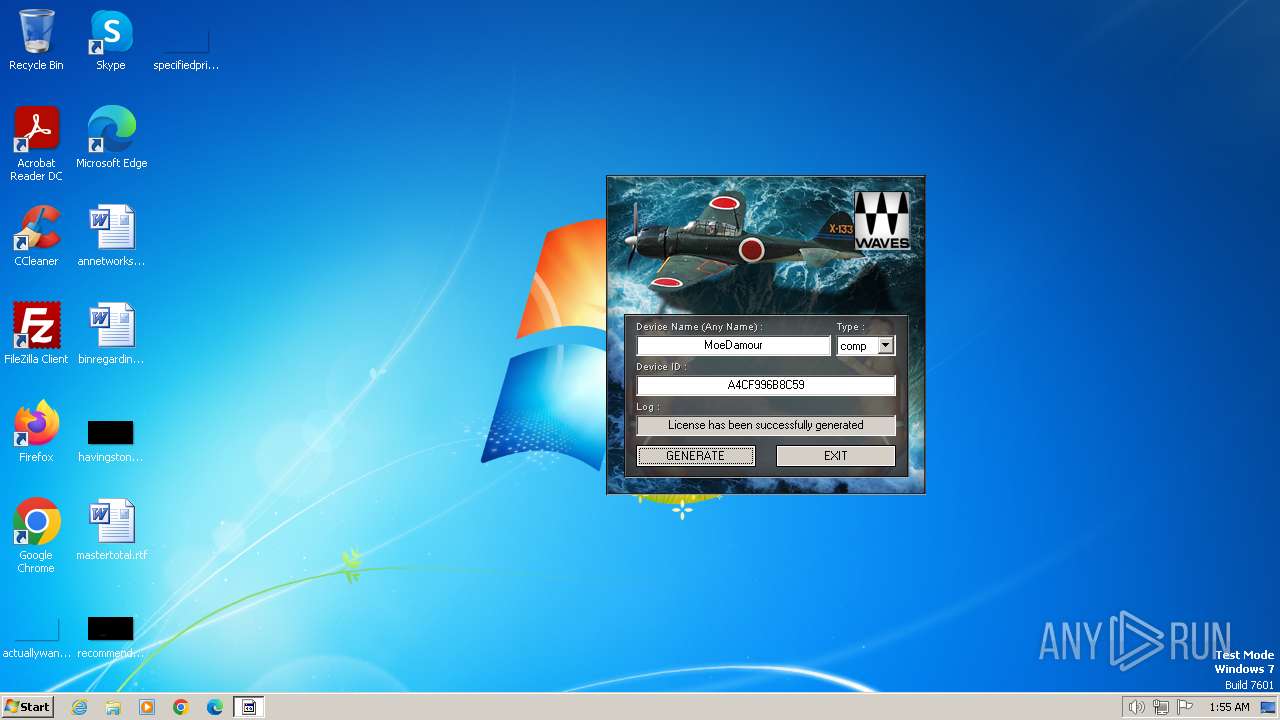
Task: Open the Recycle Bin desktop icon
Action: [36, 40]
